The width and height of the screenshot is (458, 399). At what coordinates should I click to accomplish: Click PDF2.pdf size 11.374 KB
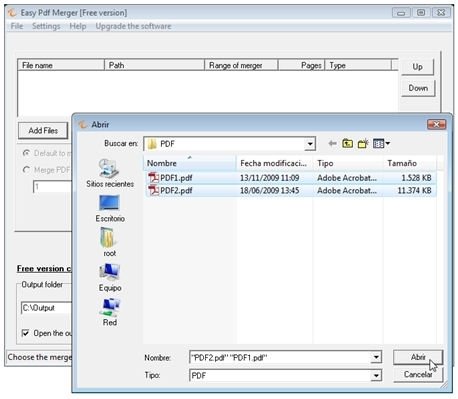coord(414,190)
